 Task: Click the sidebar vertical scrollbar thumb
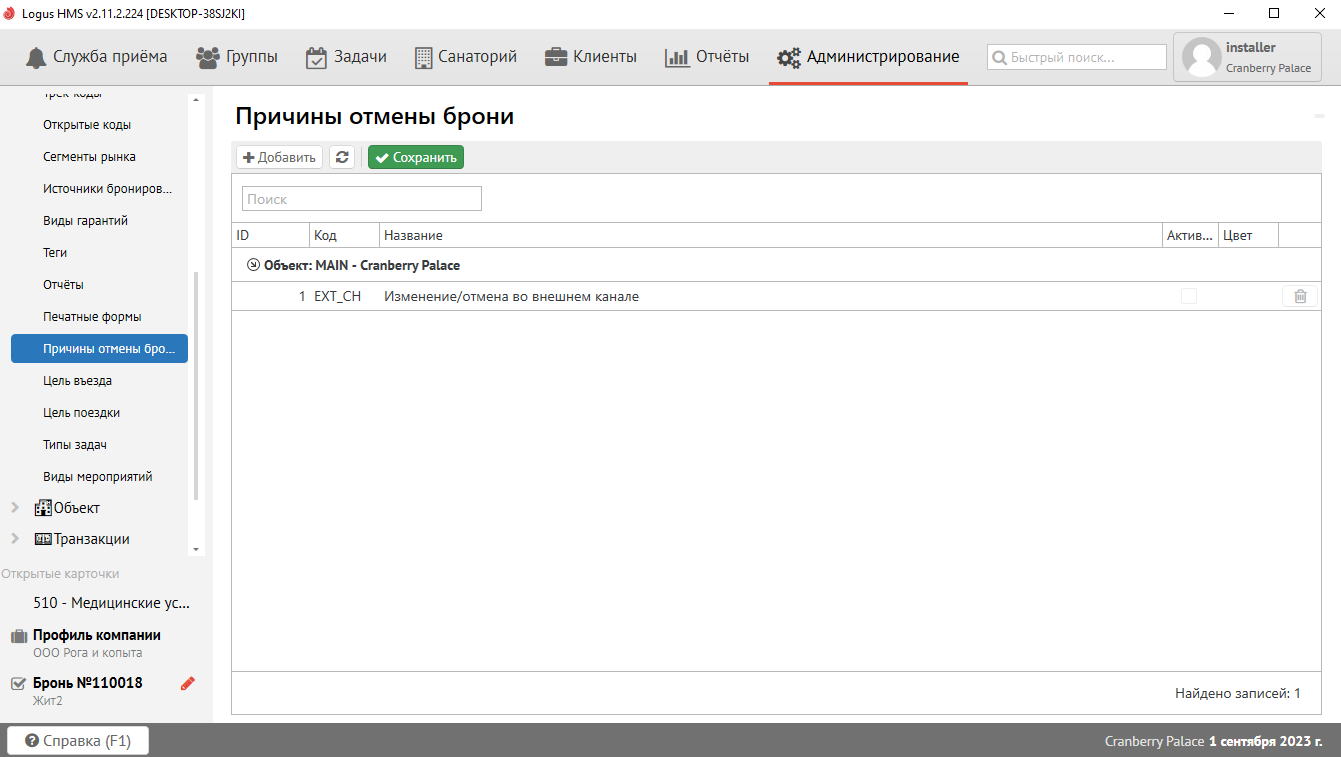tap(196, 385)
